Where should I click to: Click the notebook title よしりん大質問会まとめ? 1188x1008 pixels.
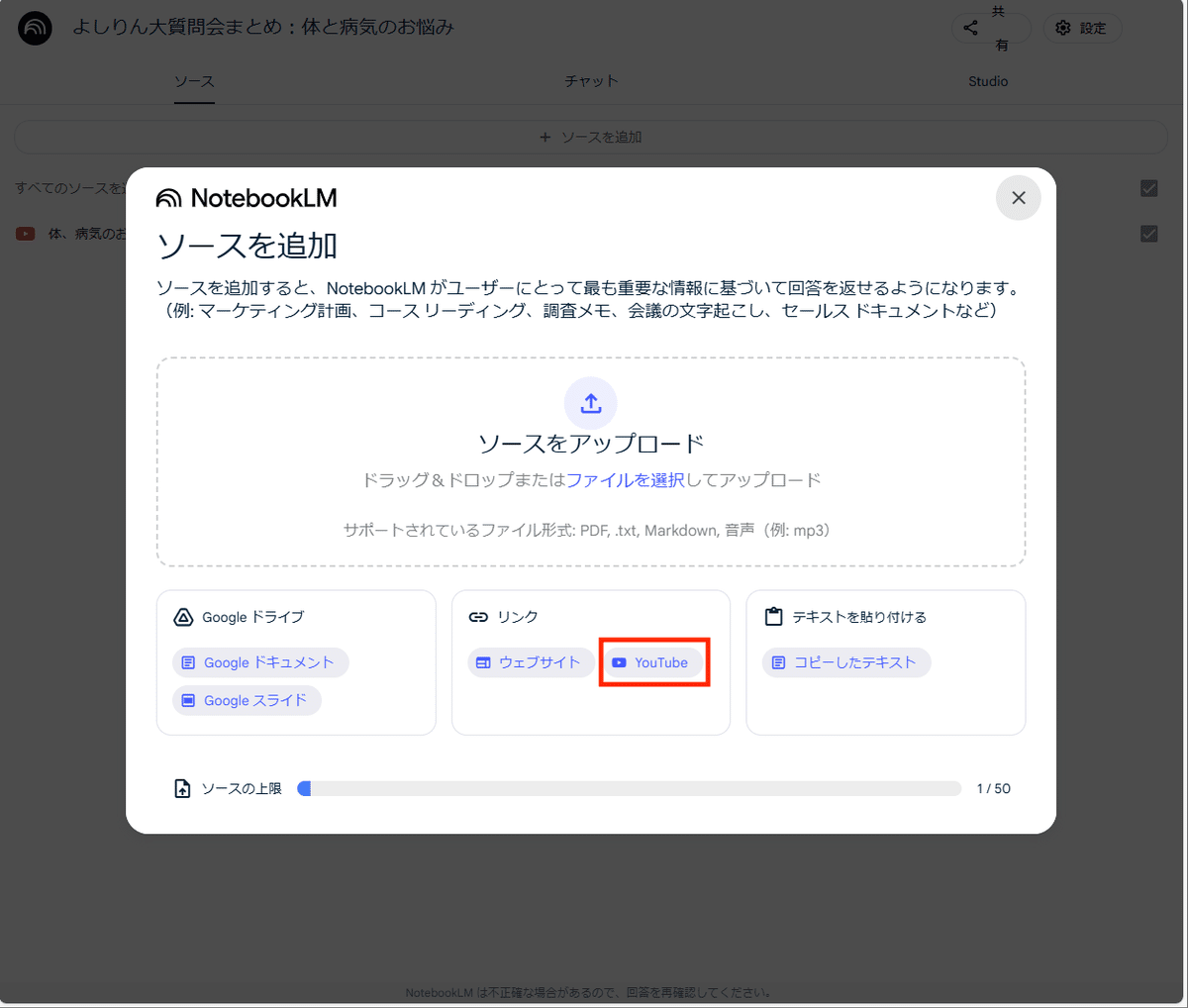coord(263,28)
